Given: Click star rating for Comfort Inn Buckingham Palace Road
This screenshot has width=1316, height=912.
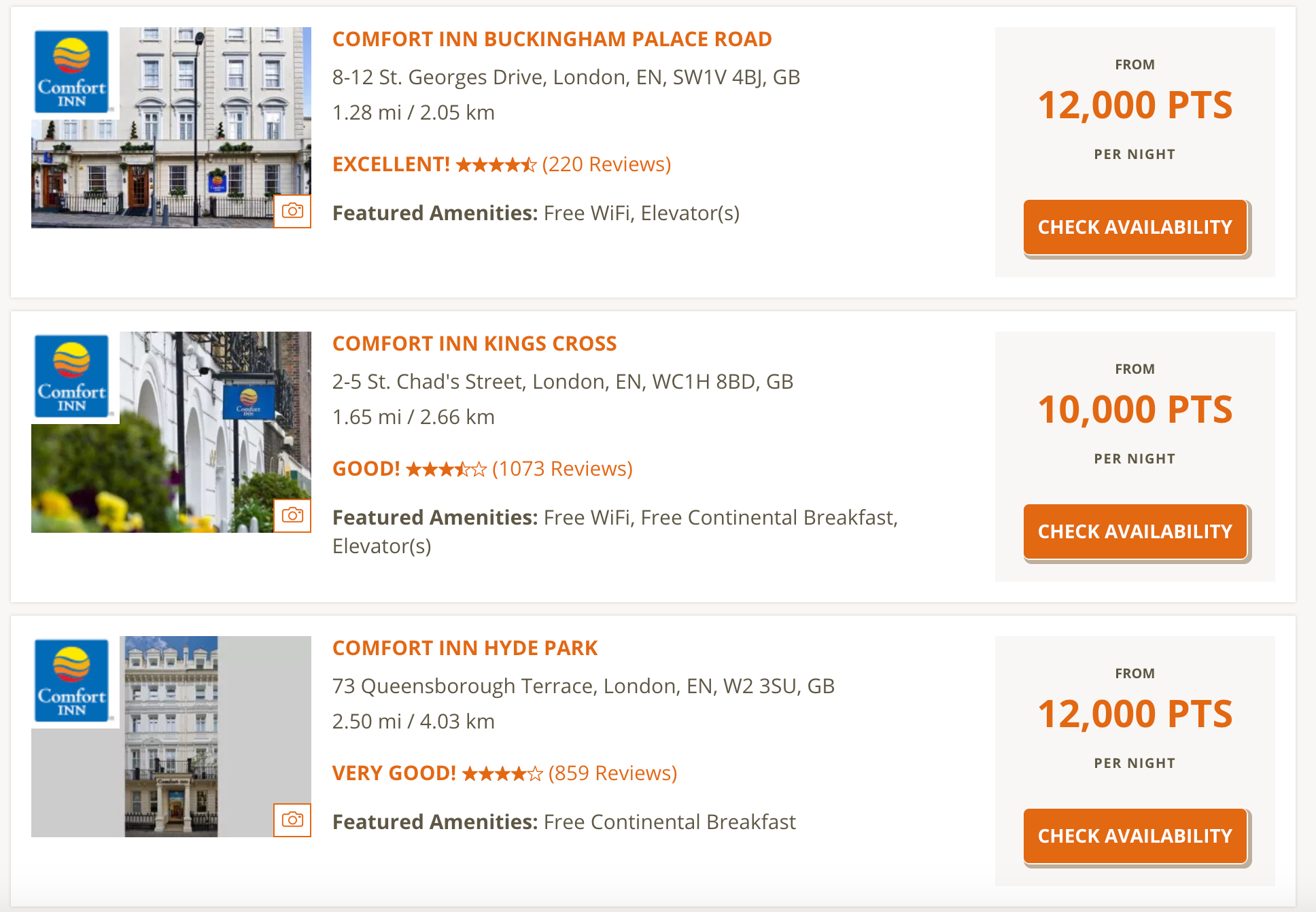Looking at the screenshot, I should coord(496,165).
